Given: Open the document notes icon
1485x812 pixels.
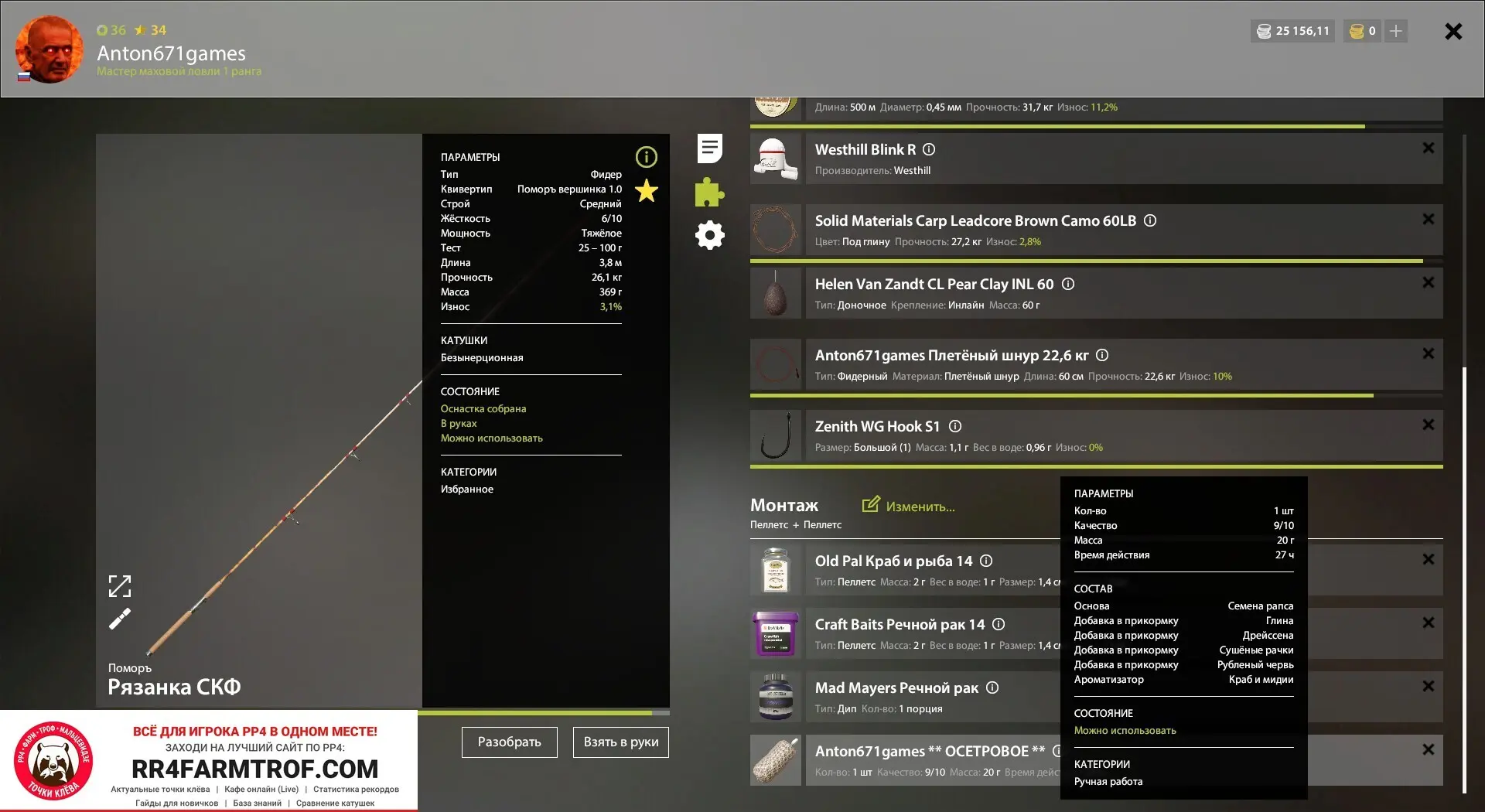Looking at the screenshot, I should click(x=709, y=148).
